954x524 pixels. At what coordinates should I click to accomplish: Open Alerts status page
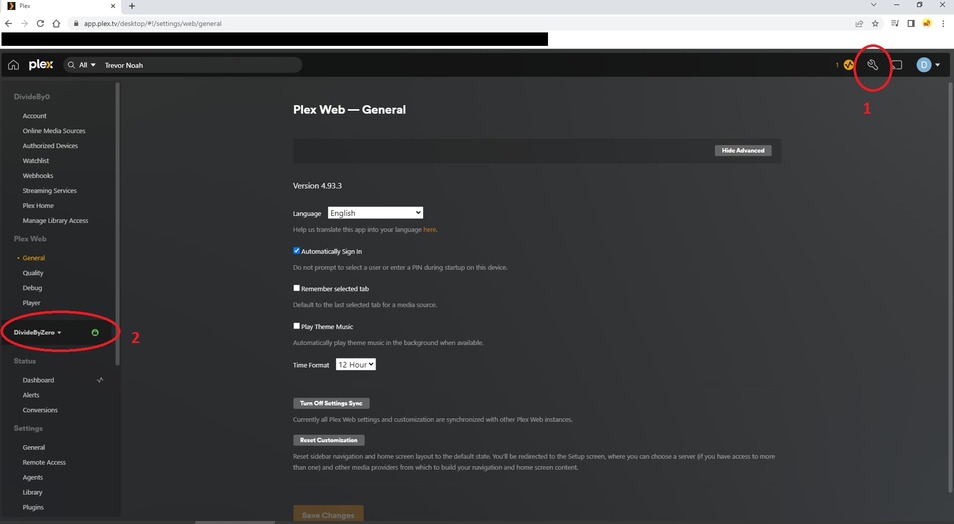pyautogui.click(x=31, y=395)
